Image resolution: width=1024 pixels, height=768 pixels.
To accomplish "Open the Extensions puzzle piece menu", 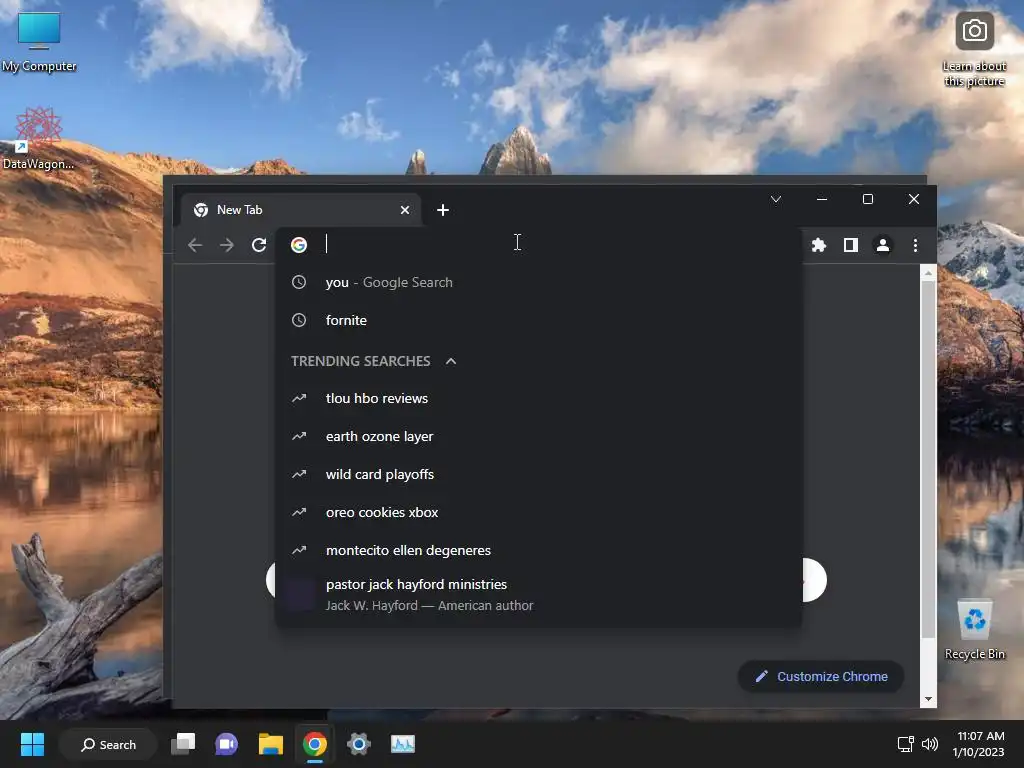I will (818, 245).
